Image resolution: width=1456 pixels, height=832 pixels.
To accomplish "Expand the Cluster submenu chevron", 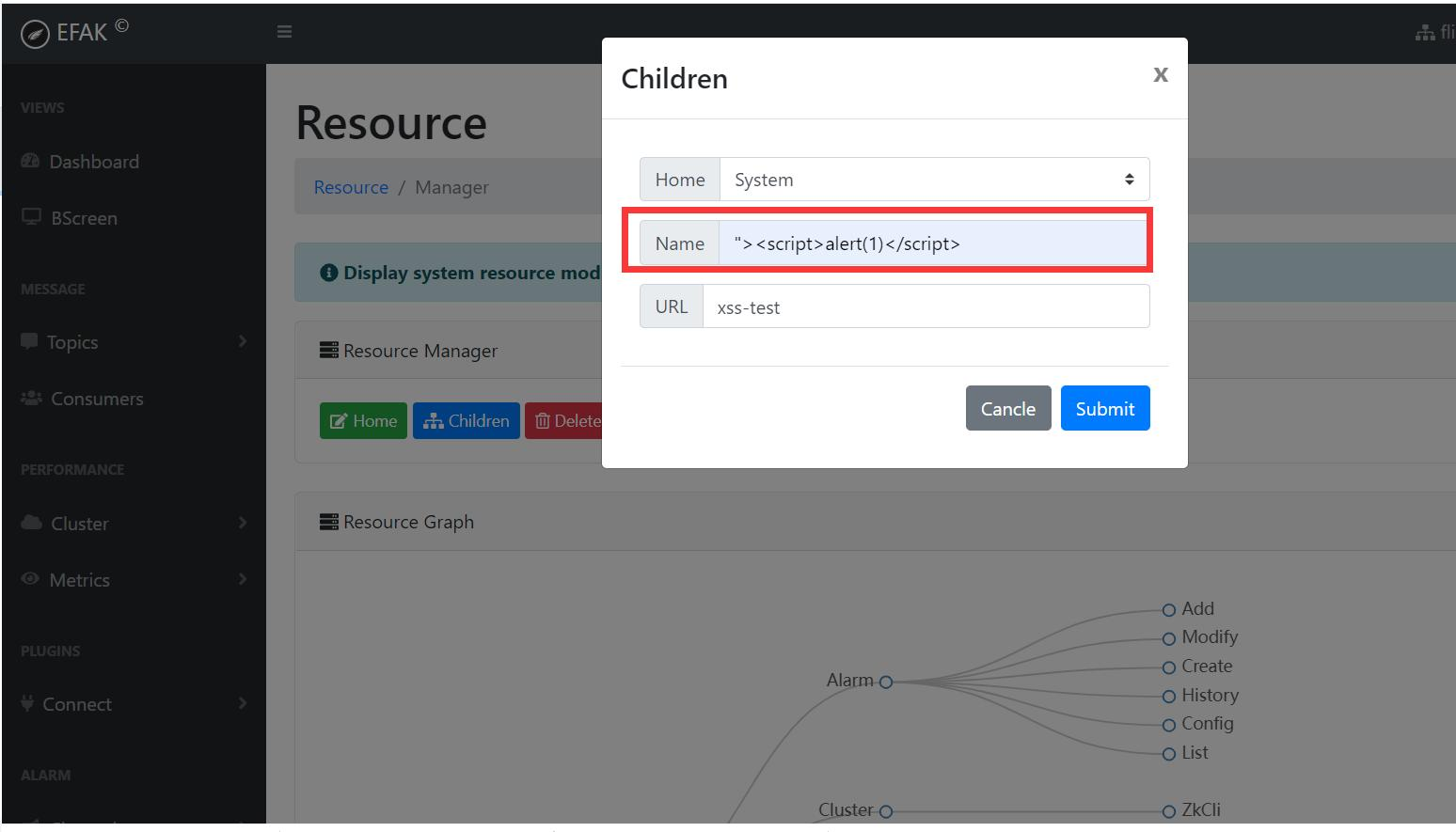I will click(243, 523).
